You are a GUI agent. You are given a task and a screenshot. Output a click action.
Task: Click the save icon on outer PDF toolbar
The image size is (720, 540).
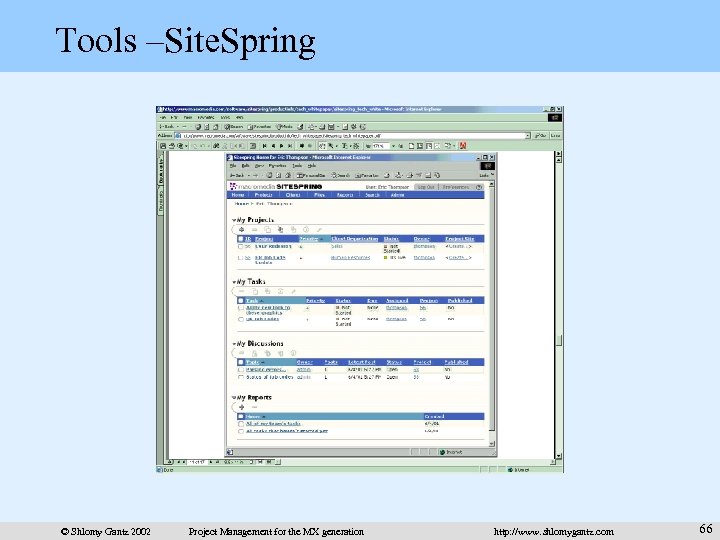163,146
